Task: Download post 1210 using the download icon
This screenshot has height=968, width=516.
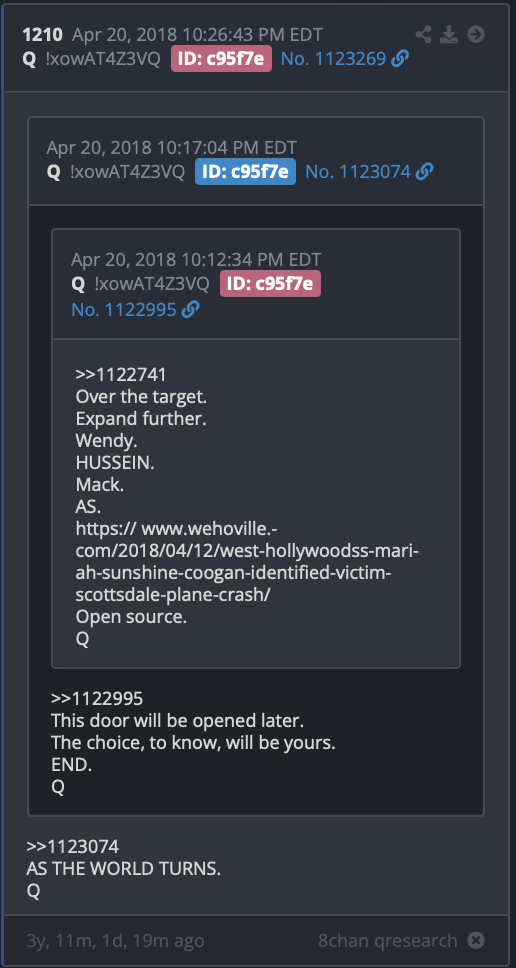Action: click(449, 34)
